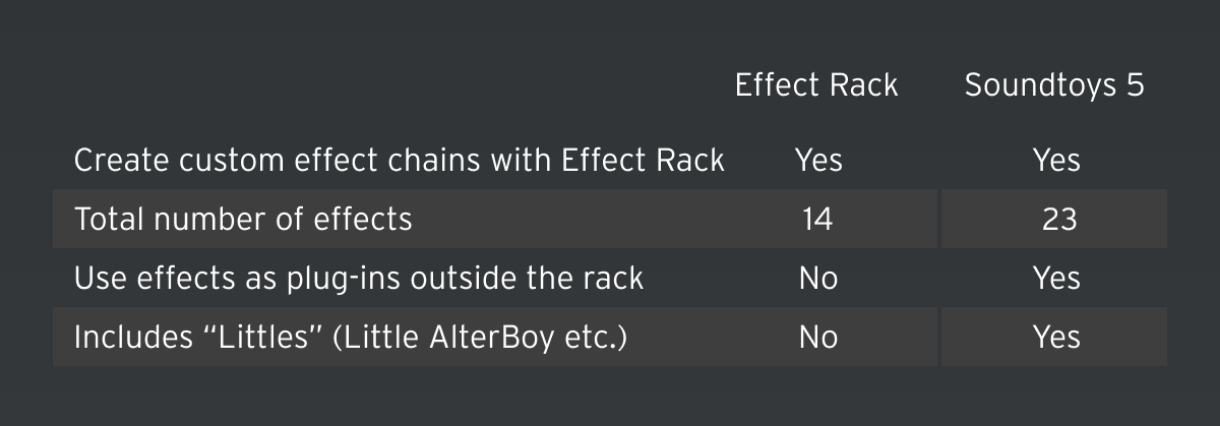Click the word 'Total' in the second row
Screen dimensions: 1220x426
[x=107, y=219]
